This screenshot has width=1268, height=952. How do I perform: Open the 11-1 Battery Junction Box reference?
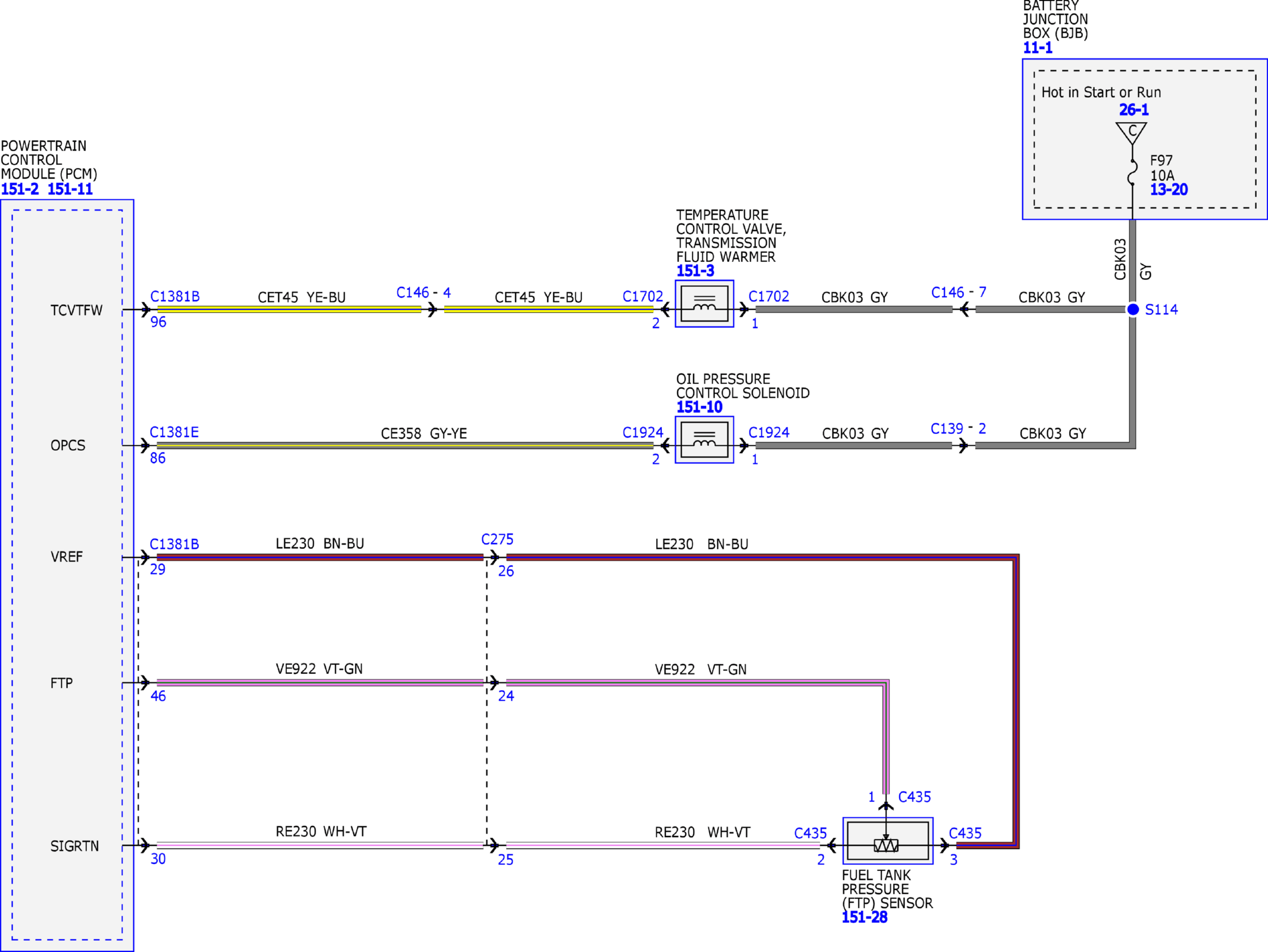coord(1038,48)
